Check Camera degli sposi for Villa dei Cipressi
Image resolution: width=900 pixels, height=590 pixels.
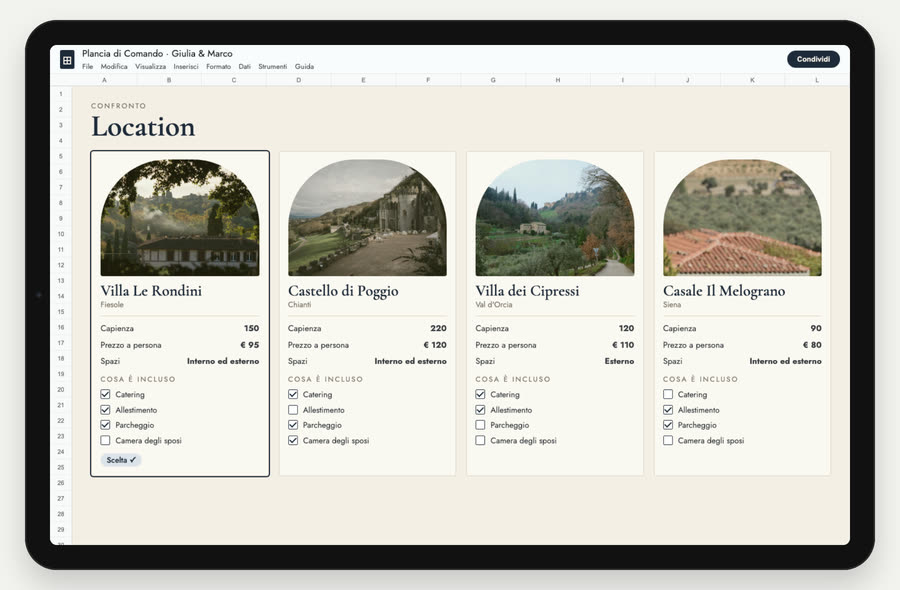point(480,440)
